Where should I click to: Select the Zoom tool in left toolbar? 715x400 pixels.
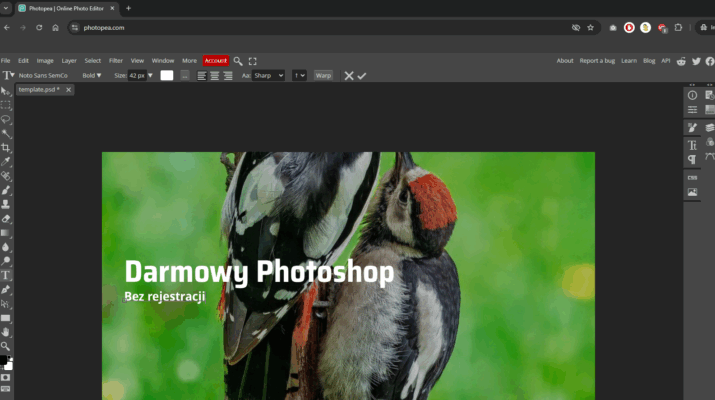coord(5,346)
